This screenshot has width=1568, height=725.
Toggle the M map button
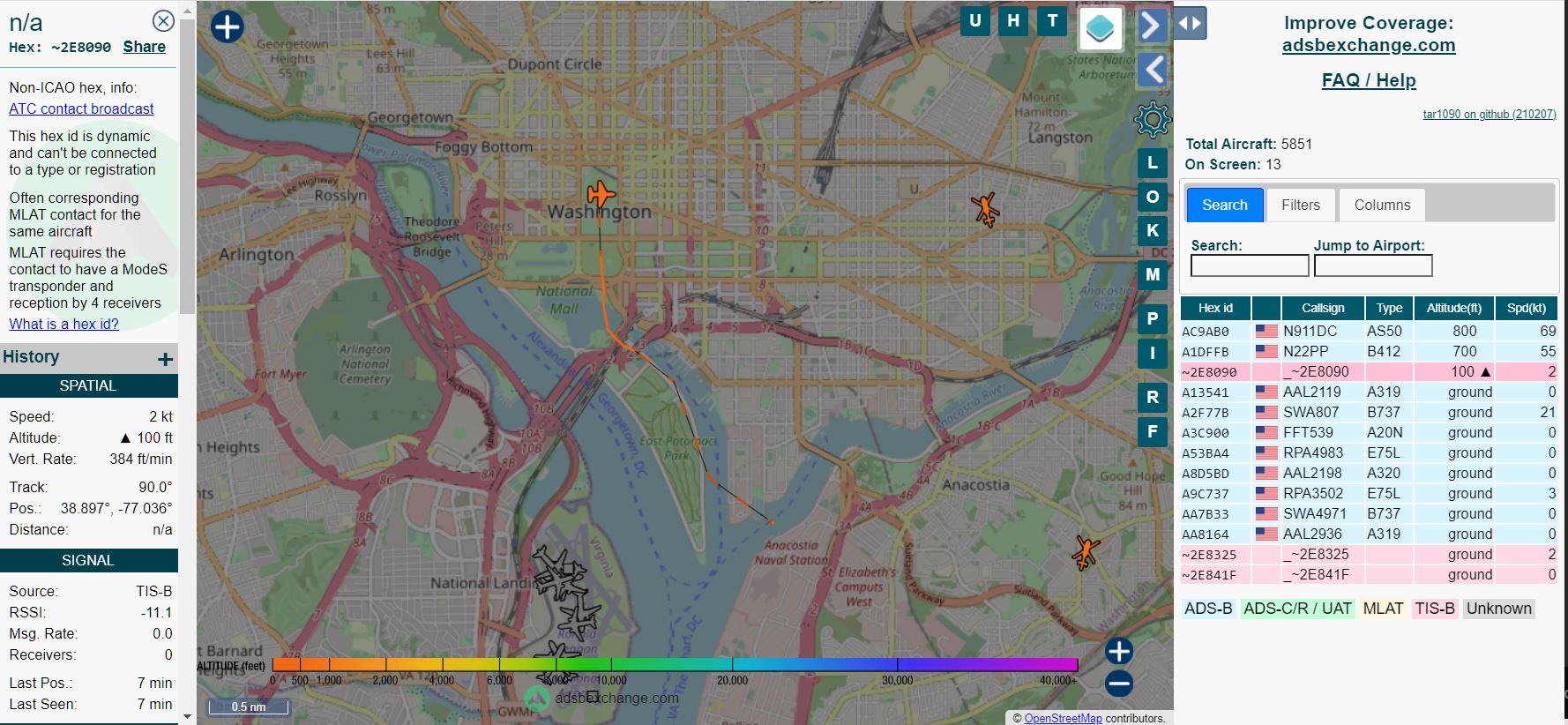pos(1152,274)
